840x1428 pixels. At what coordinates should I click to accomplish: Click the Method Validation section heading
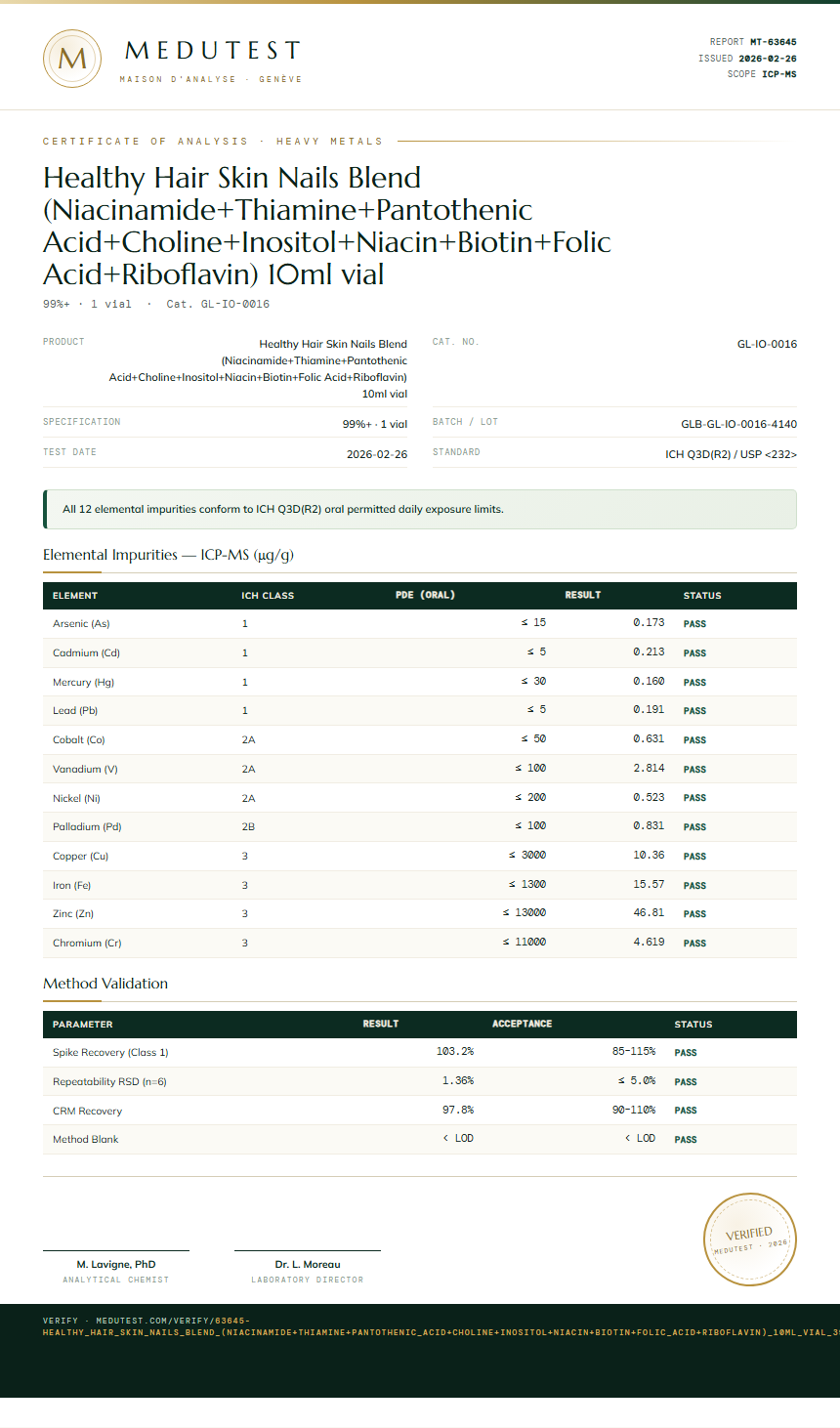point(105,984)
